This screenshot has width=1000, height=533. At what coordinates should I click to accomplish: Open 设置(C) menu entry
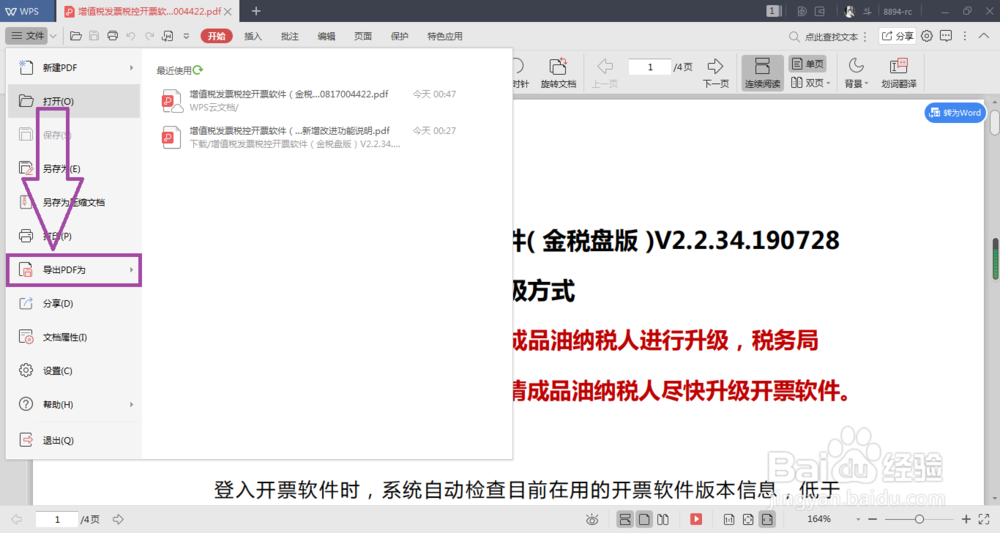[x=73, y=370]
